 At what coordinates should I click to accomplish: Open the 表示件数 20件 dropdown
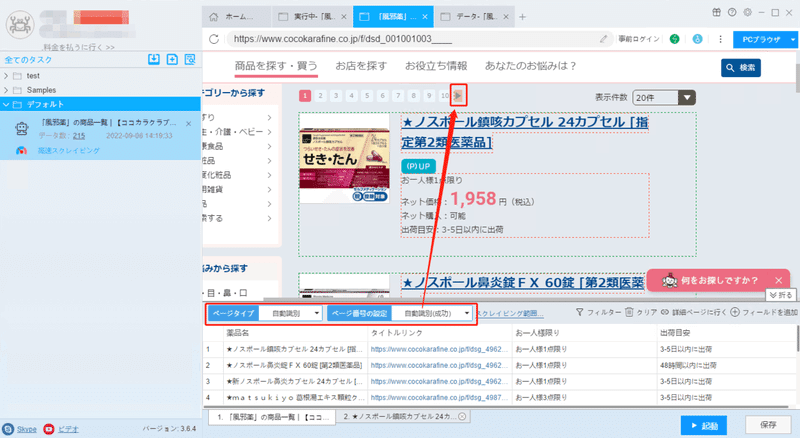[x=664, y=98]
